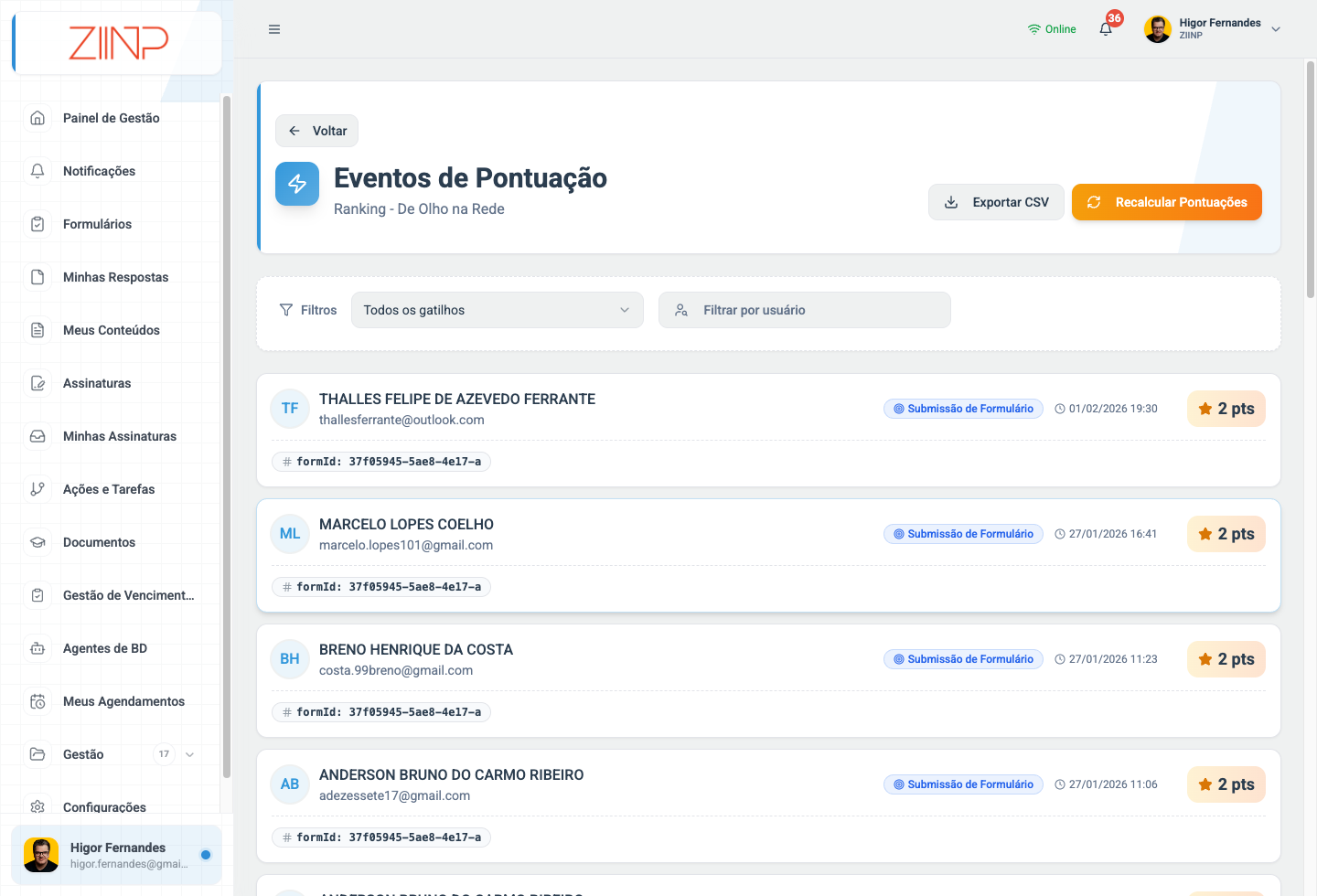This screenshot has width=1317, height=896.
Task: Click the main page vertical scrollbar
Action: pos(1311,179)
